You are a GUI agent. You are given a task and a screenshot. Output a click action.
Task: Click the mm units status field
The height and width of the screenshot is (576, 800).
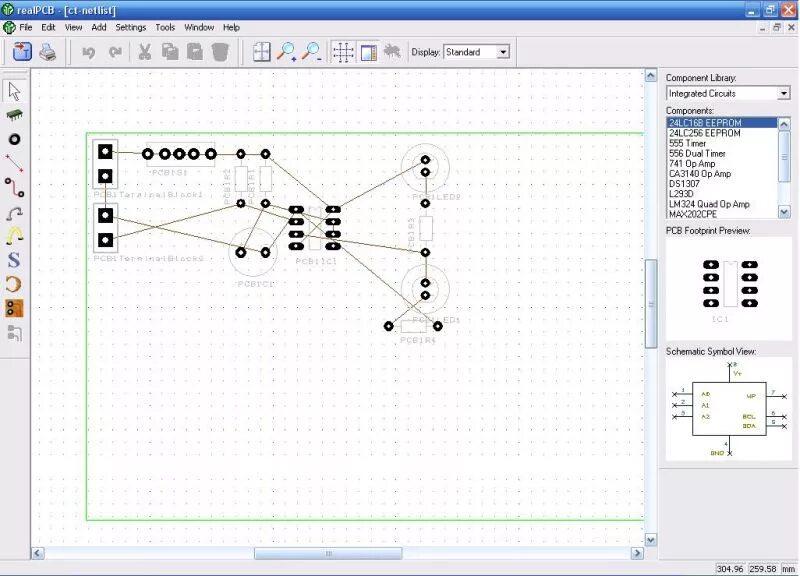[788, 568]
